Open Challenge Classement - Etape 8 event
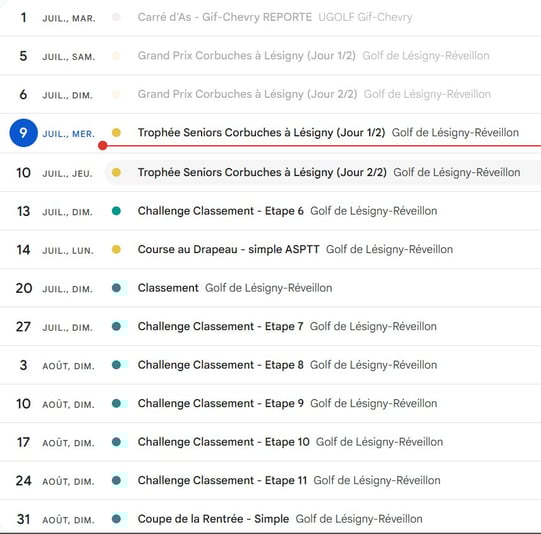541x534 pixels. (x=220, y=365)
